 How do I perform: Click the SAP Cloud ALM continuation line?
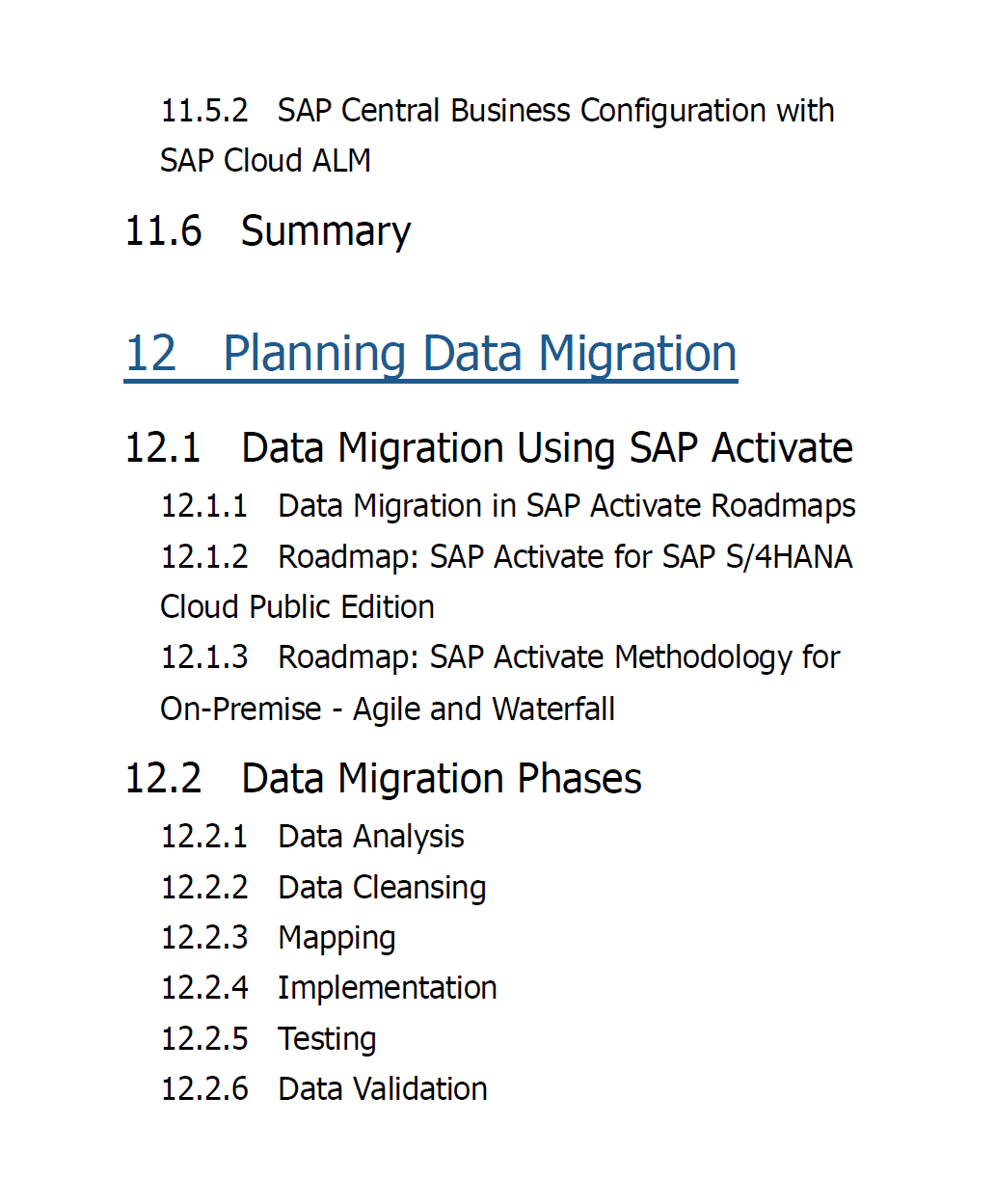265,160
